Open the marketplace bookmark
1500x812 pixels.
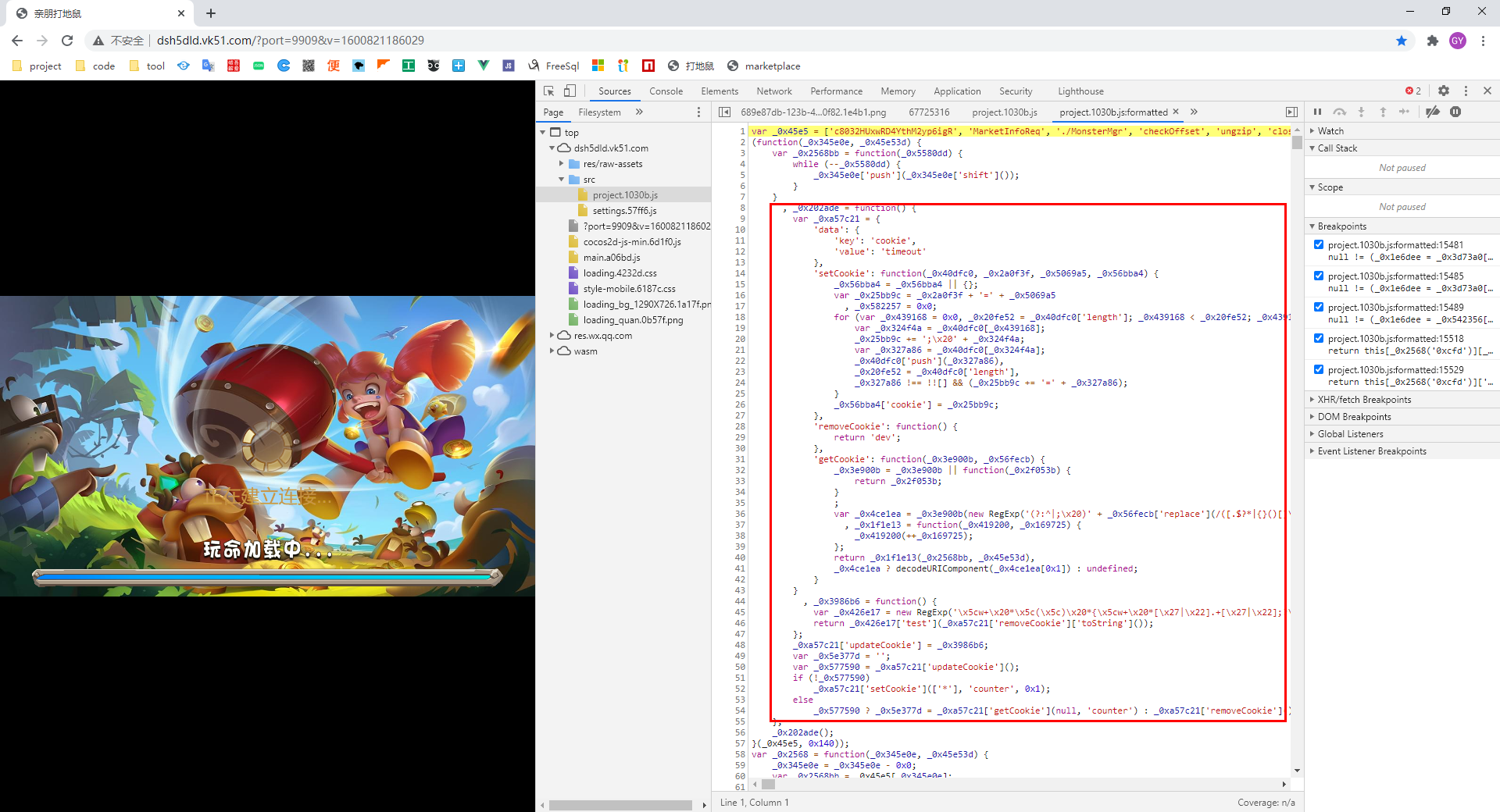[763, 66]
